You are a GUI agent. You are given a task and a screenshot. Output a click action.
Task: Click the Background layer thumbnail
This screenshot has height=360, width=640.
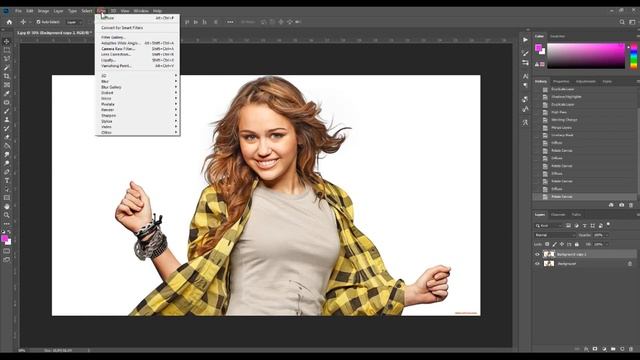point(549,264)
